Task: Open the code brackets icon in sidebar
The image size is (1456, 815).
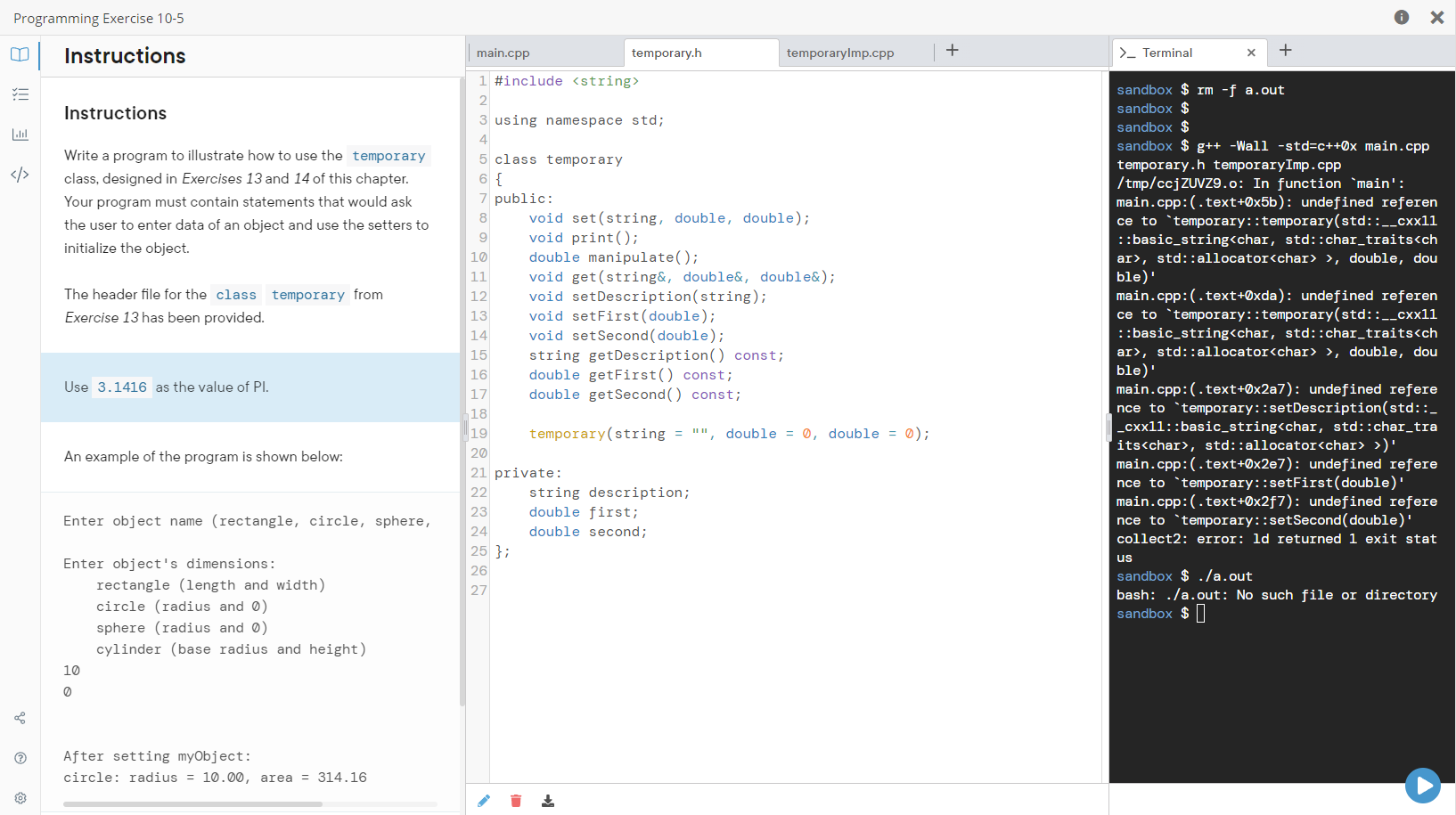Action: [20, 175]
